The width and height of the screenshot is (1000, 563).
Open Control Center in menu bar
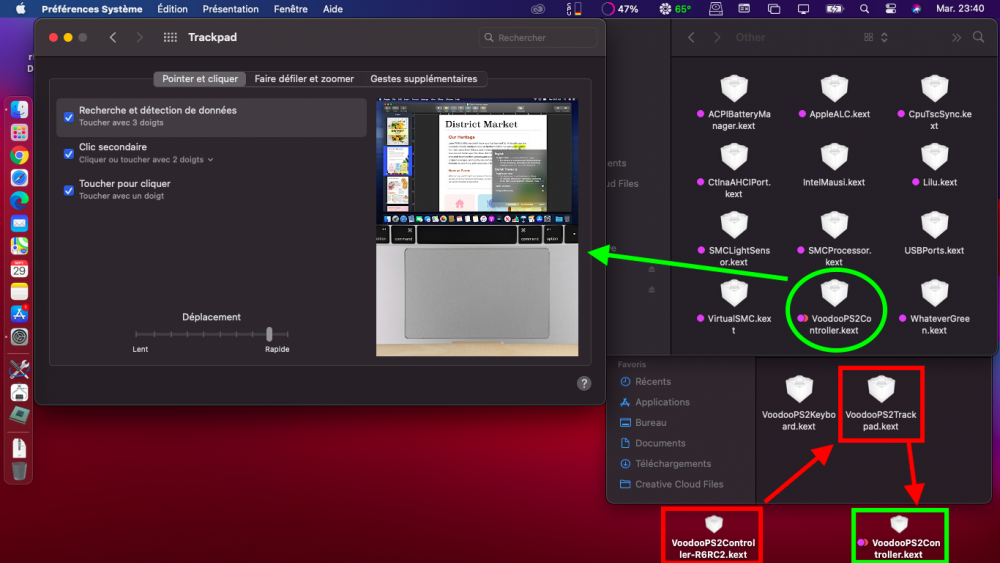coord(890,9)
